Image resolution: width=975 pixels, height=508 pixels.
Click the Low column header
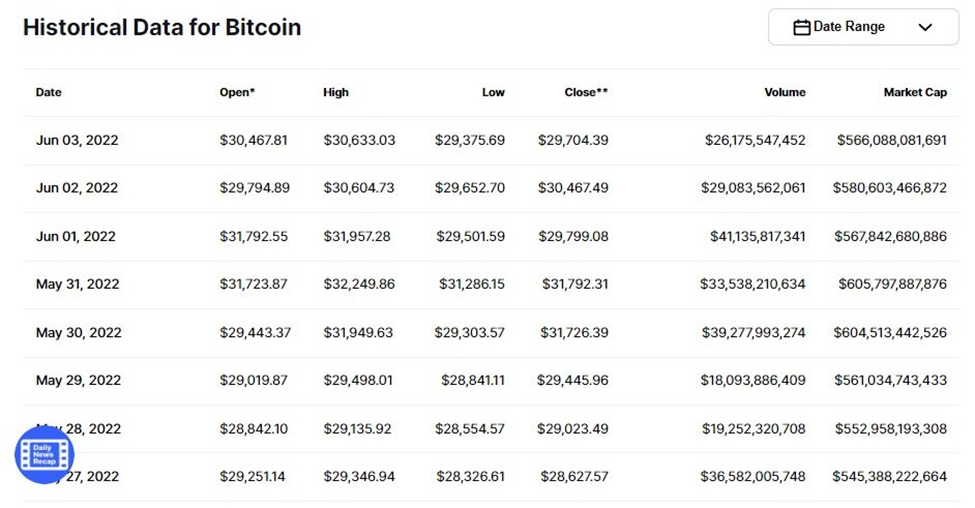tap(493, 93)
